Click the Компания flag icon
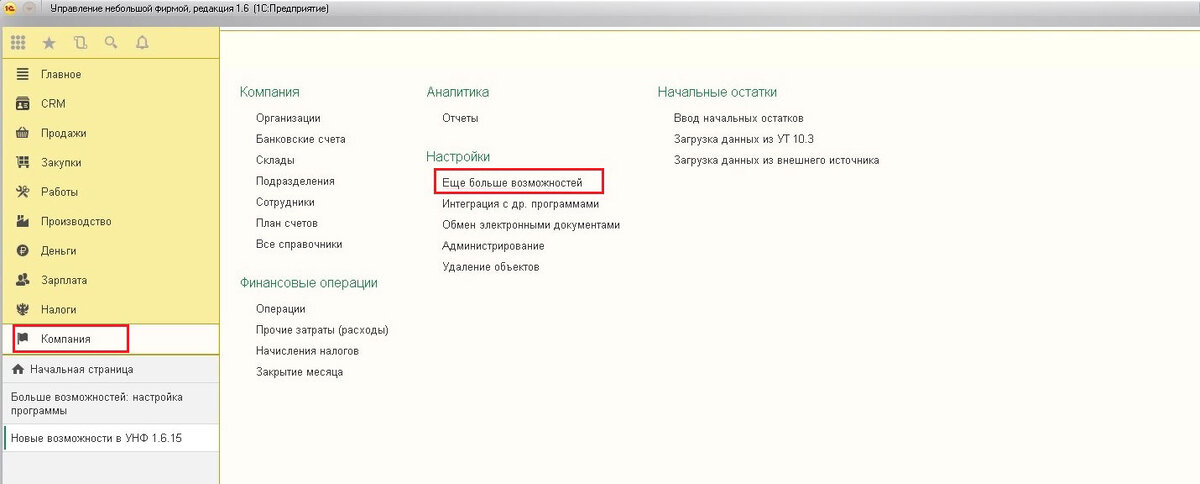1200x484 pixels. [x=23, y=339]
